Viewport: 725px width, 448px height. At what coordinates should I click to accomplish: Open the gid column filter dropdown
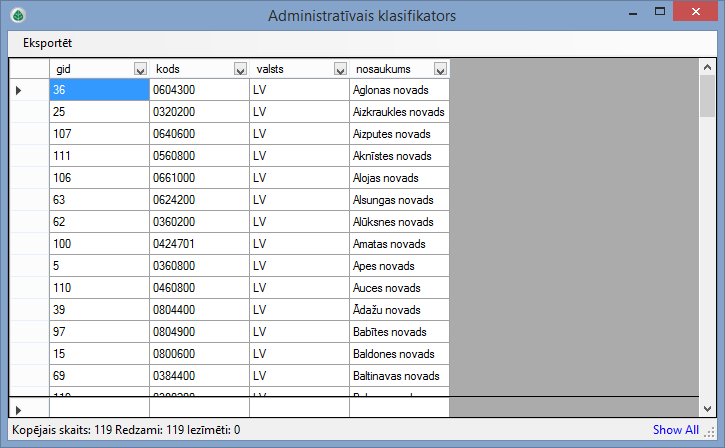pos(140,69)
